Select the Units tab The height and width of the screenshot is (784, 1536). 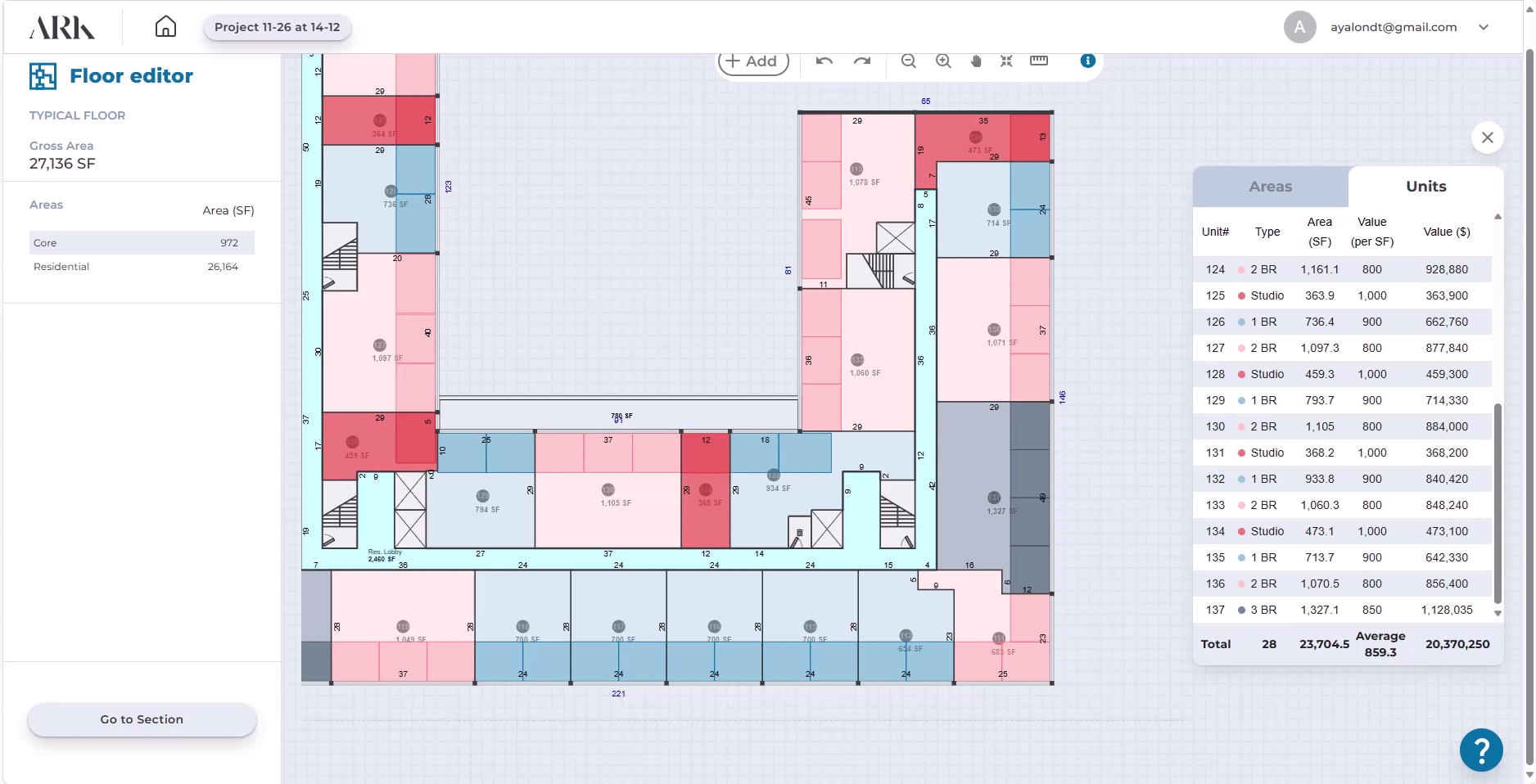[1425, 187]
